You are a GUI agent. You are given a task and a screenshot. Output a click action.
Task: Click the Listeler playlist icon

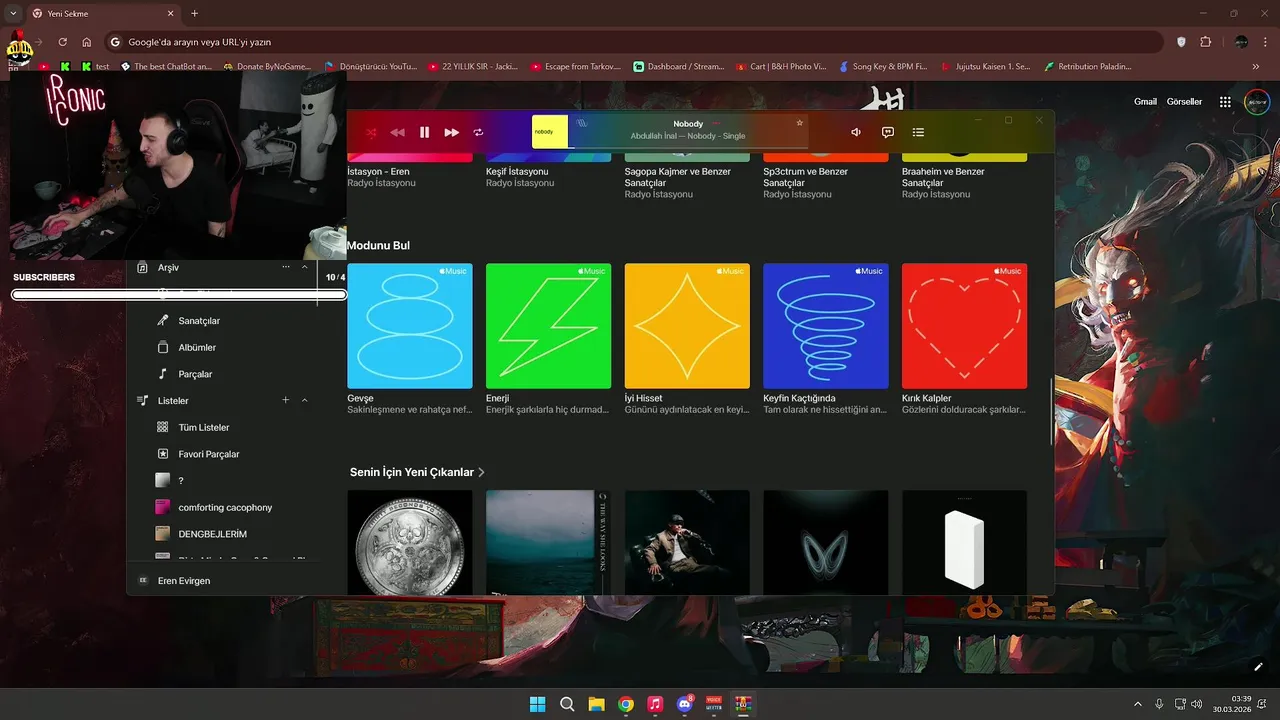tap(142, 400)
